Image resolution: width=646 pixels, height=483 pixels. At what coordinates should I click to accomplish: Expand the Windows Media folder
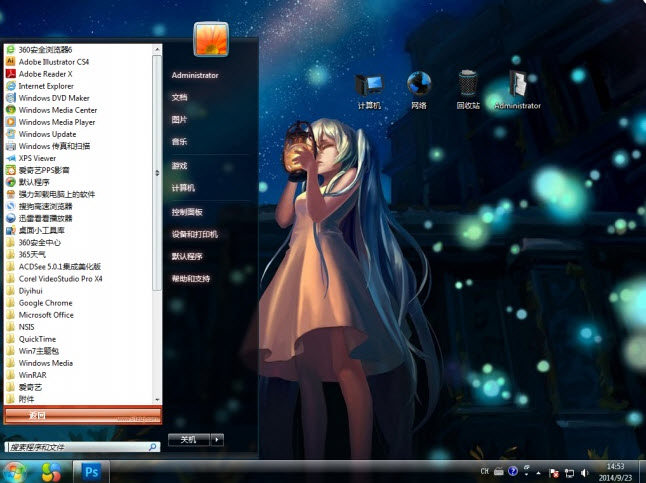pyautogui.click(x=40, y=363)
